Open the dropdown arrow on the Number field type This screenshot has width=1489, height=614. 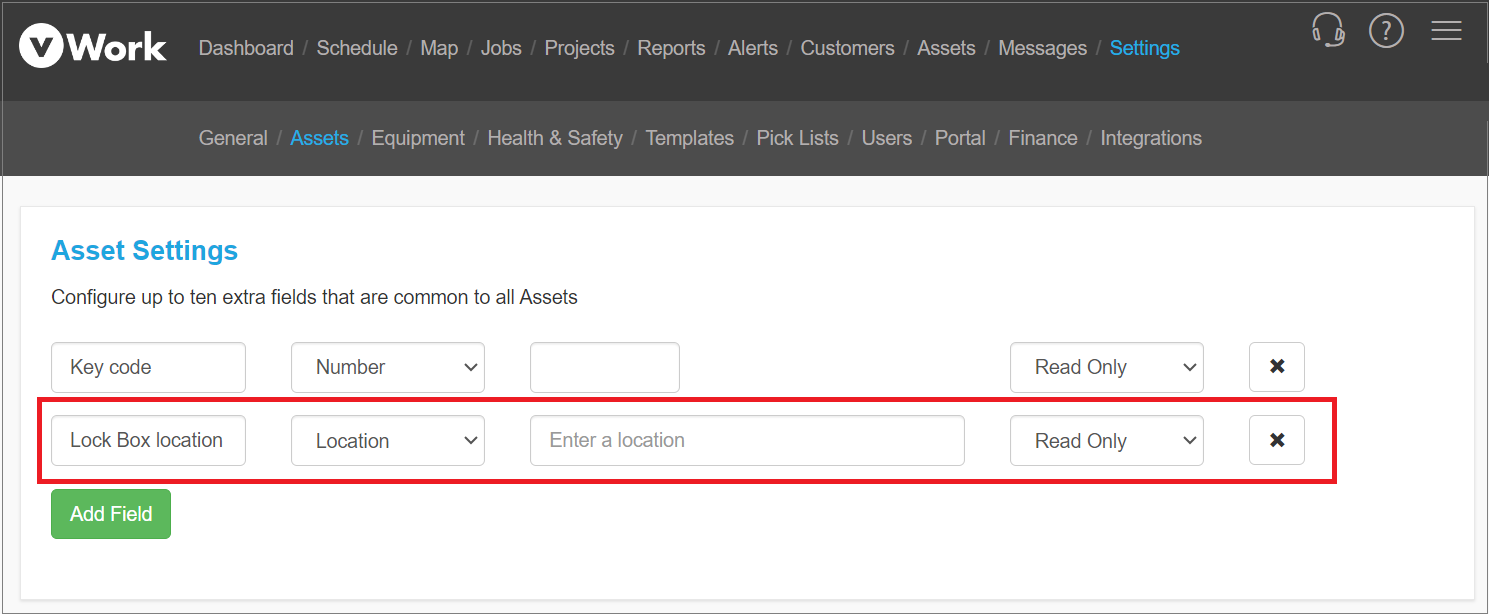[470, 367]
